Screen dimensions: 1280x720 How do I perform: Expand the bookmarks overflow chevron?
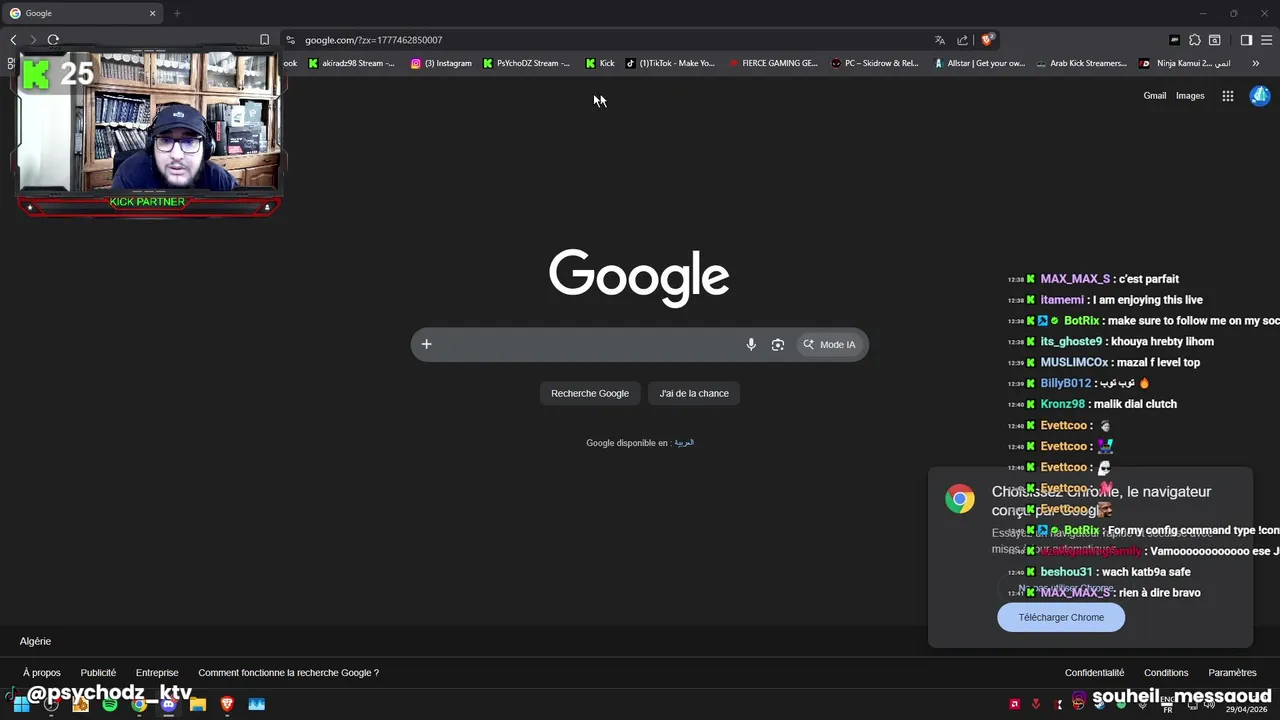(1255, 63)
